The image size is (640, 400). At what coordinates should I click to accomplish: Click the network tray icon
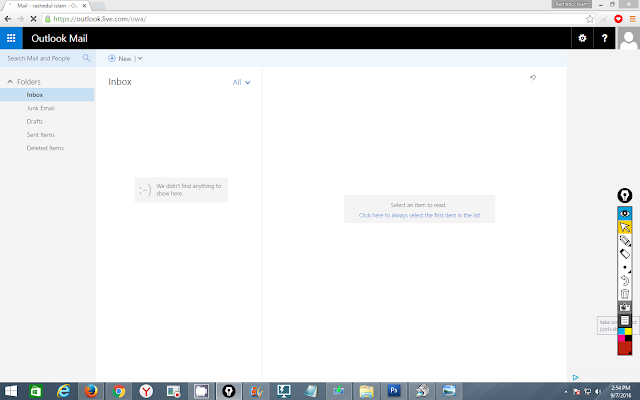tap(587, 391)
